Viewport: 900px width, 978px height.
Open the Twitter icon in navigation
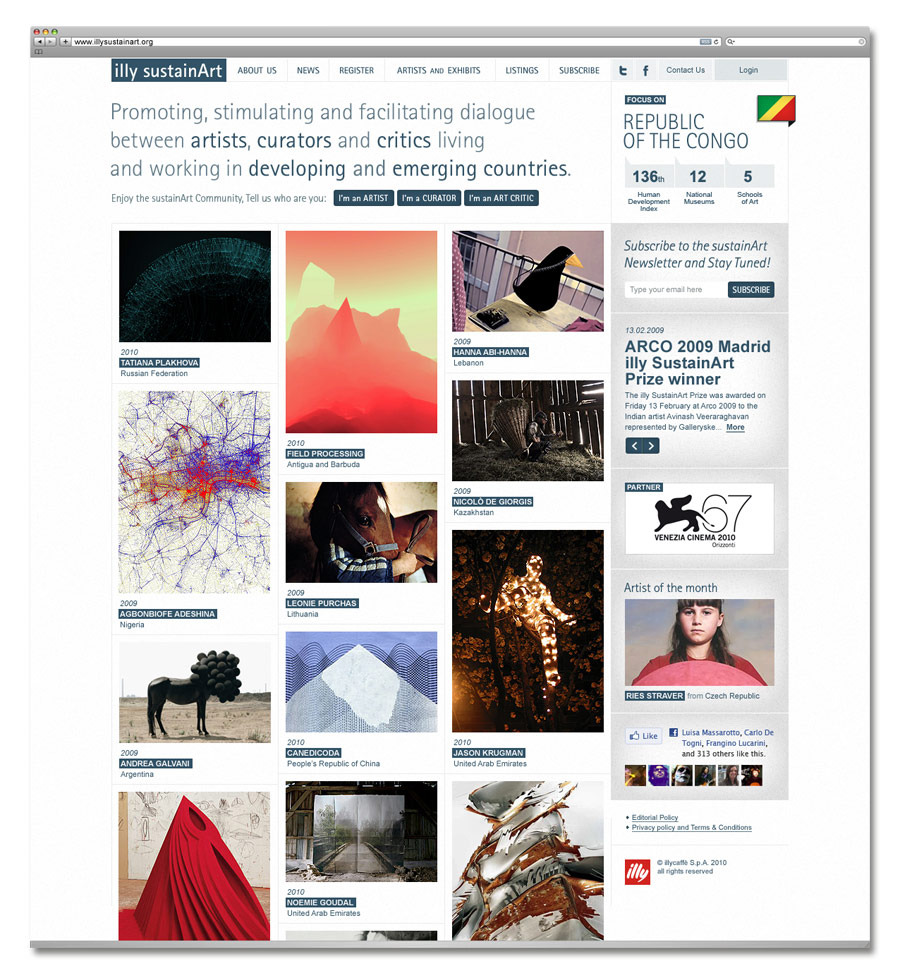622,70
